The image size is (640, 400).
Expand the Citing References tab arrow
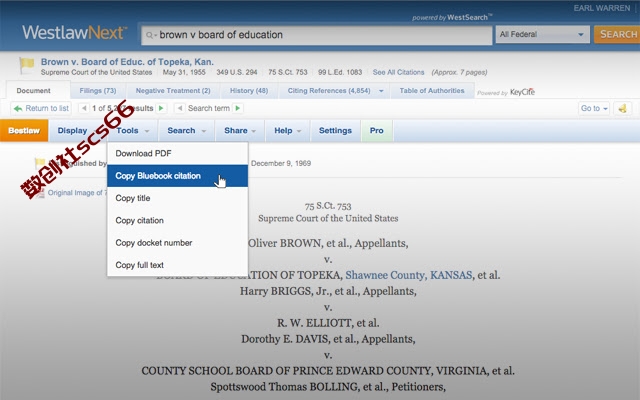[381, 91]
